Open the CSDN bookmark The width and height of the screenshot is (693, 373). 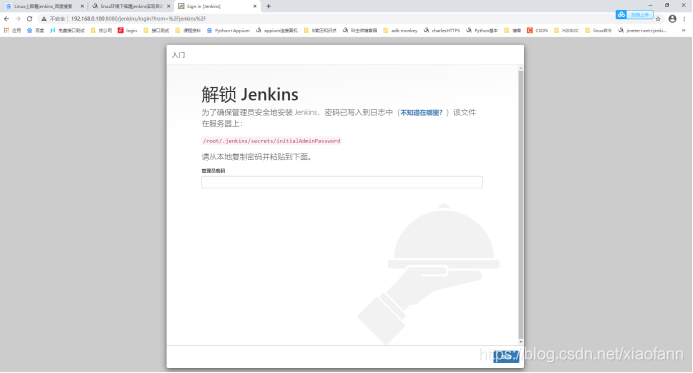pos(537,30)
